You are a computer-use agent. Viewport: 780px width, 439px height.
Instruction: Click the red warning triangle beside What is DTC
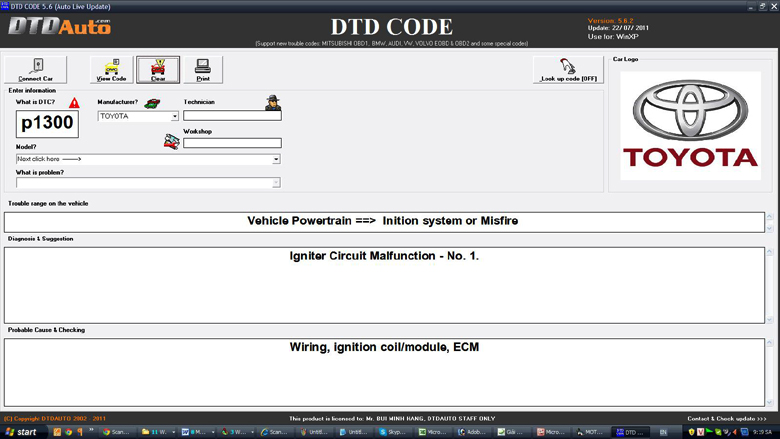tap(74, 103)
